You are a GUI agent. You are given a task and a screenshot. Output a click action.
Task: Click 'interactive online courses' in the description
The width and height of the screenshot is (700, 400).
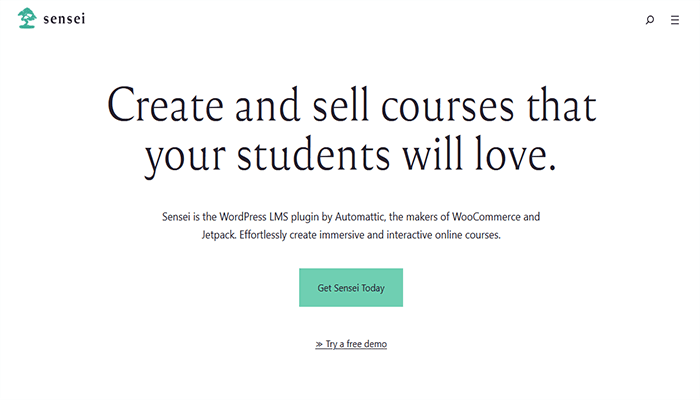456,237
